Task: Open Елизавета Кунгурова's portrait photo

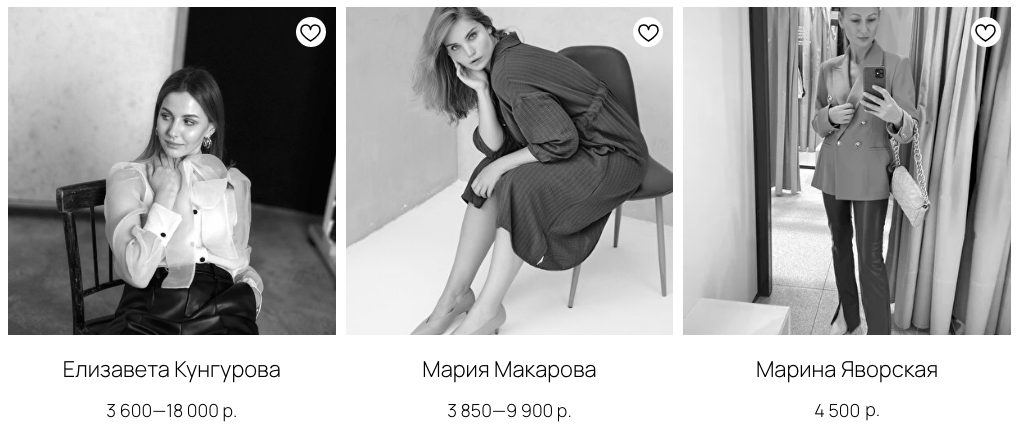Action: click(172, 171)
